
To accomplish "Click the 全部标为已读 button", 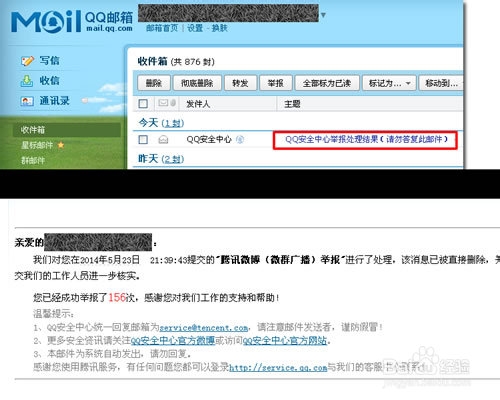I will (327, 83).
